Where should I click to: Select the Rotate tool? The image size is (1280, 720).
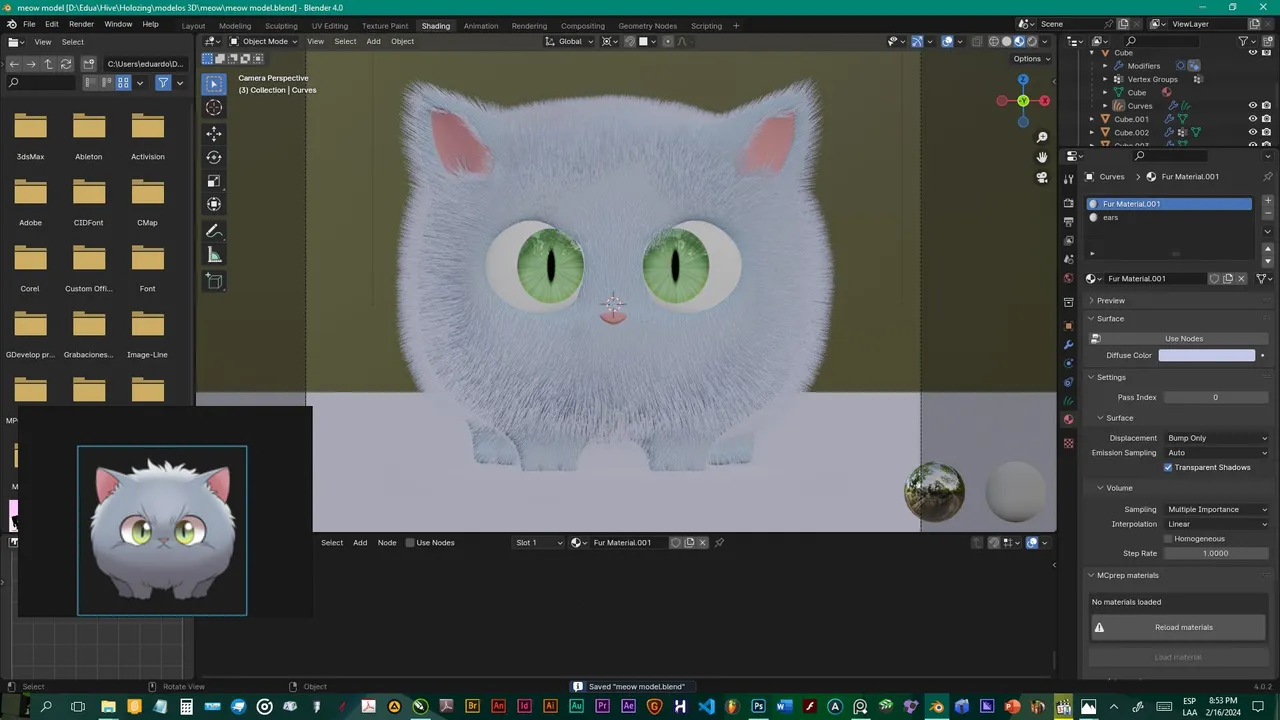[x=214, y=157]
